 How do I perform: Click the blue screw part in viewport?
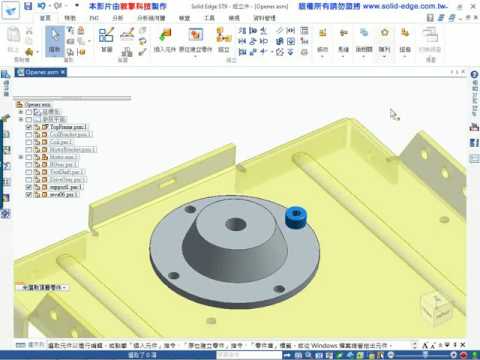(296, 218)
